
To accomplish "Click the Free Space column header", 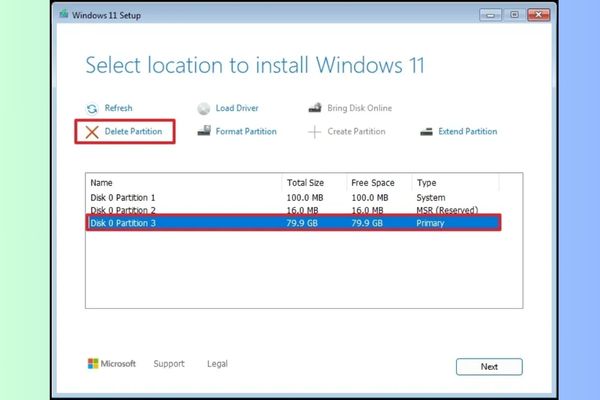I will [379, 183].
